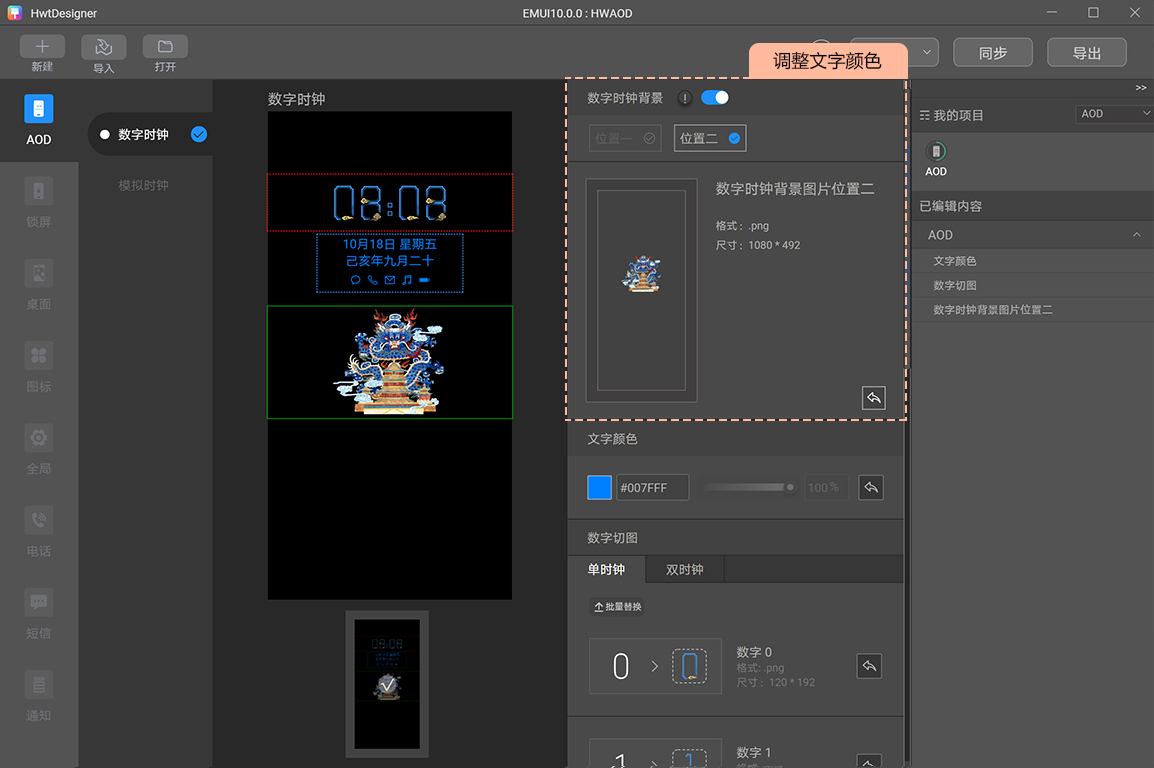Reset the background image with undo arrow
Screen dimensions: 1154x768
[x=874, y=398]
